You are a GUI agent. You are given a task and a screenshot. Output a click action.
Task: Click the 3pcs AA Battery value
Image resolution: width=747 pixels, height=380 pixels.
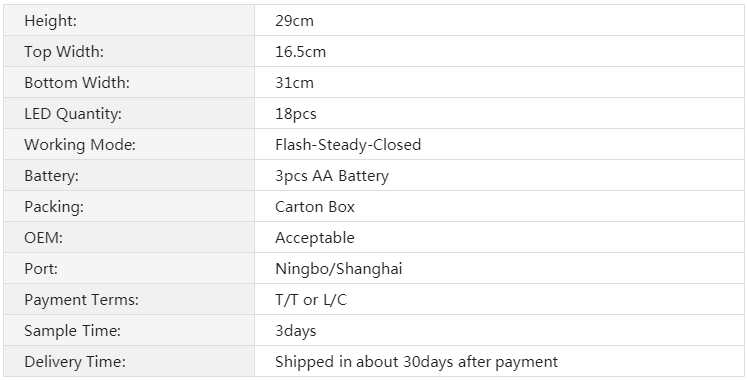tap(332, 176)
